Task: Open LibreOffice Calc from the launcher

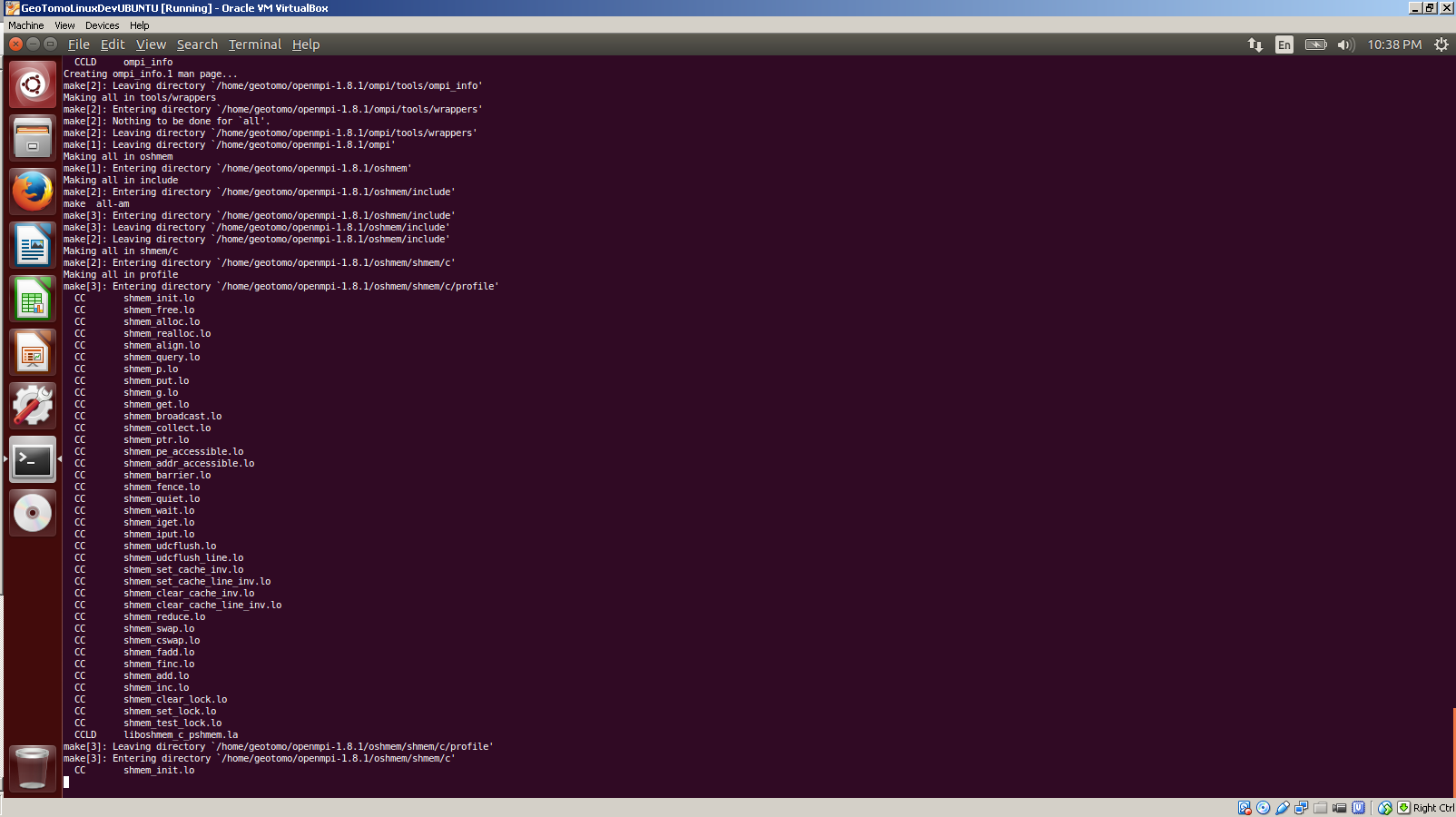Action: point(33,299)
